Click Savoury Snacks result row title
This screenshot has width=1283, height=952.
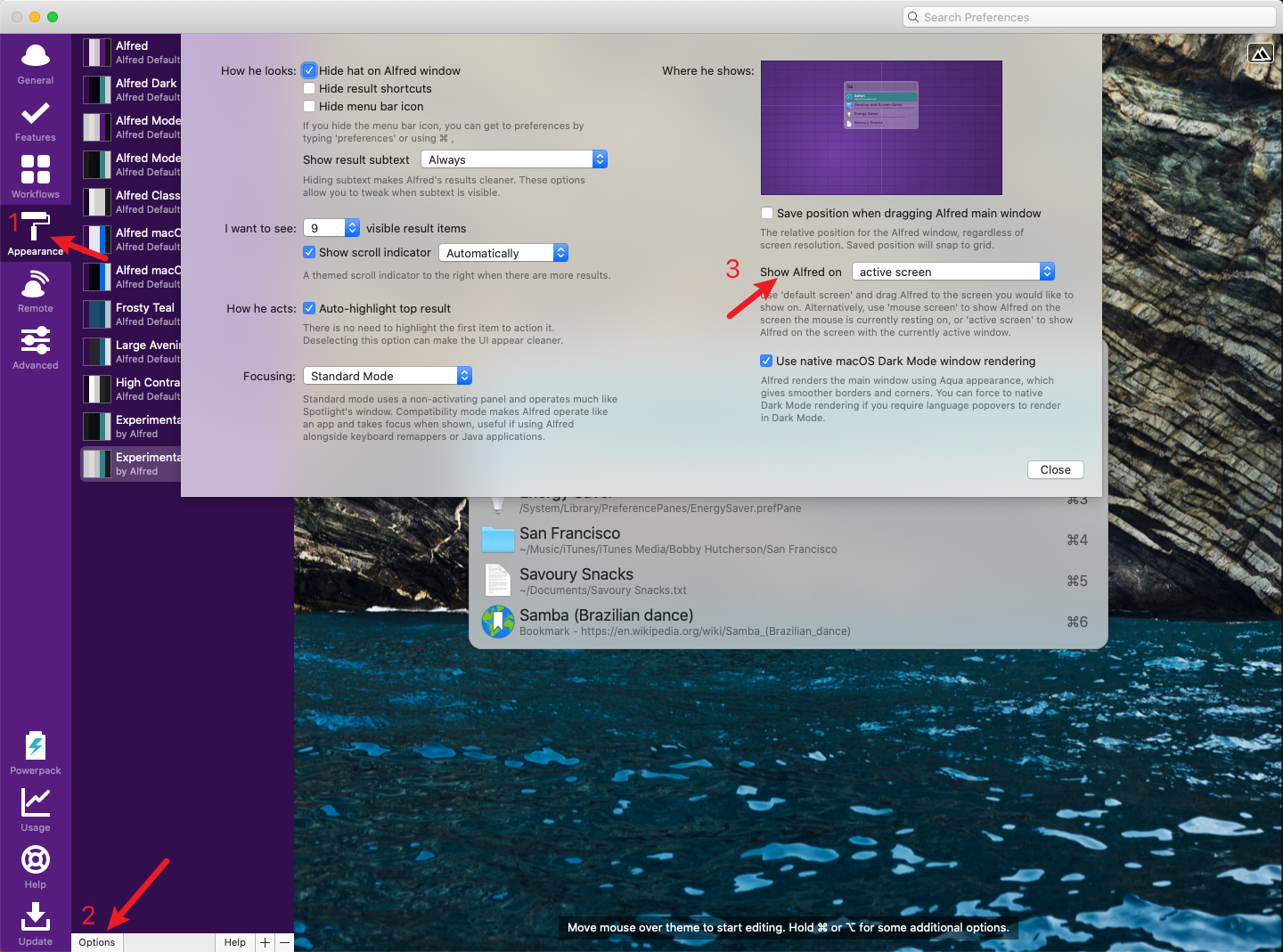point(576,574)
